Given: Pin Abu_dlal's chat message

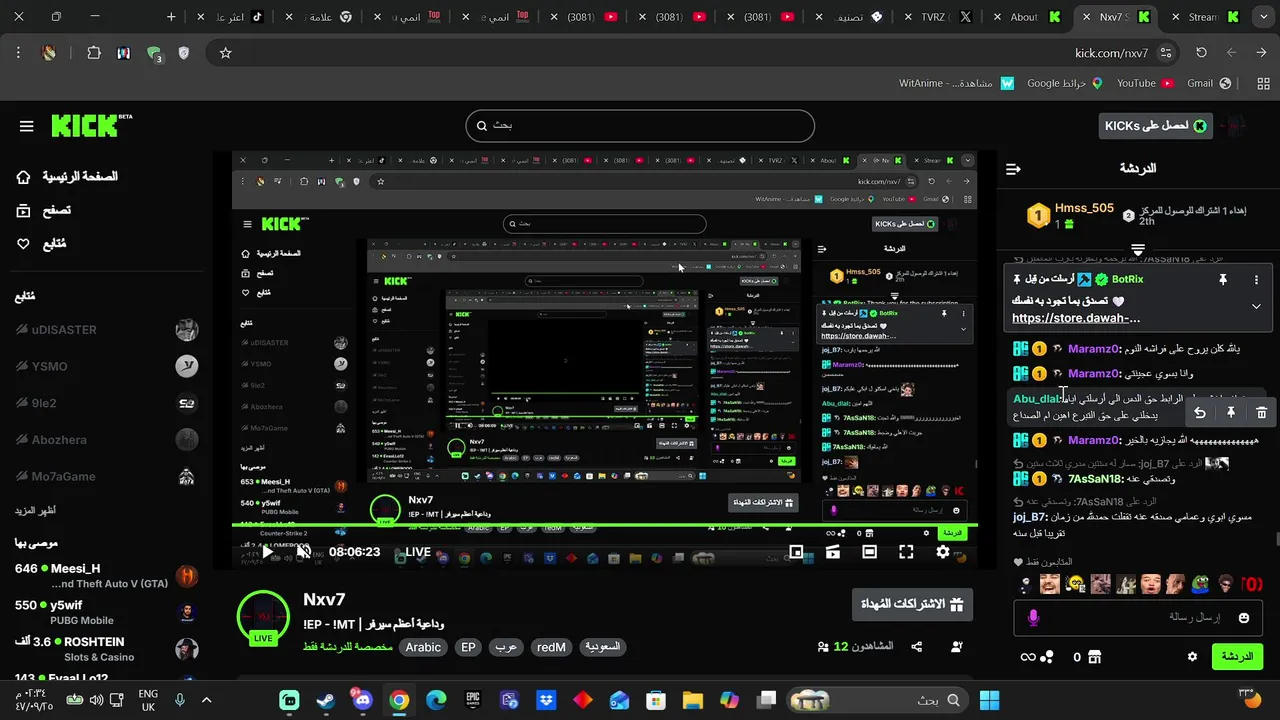Looking at the screenshot, I should tap(1231, 412).
